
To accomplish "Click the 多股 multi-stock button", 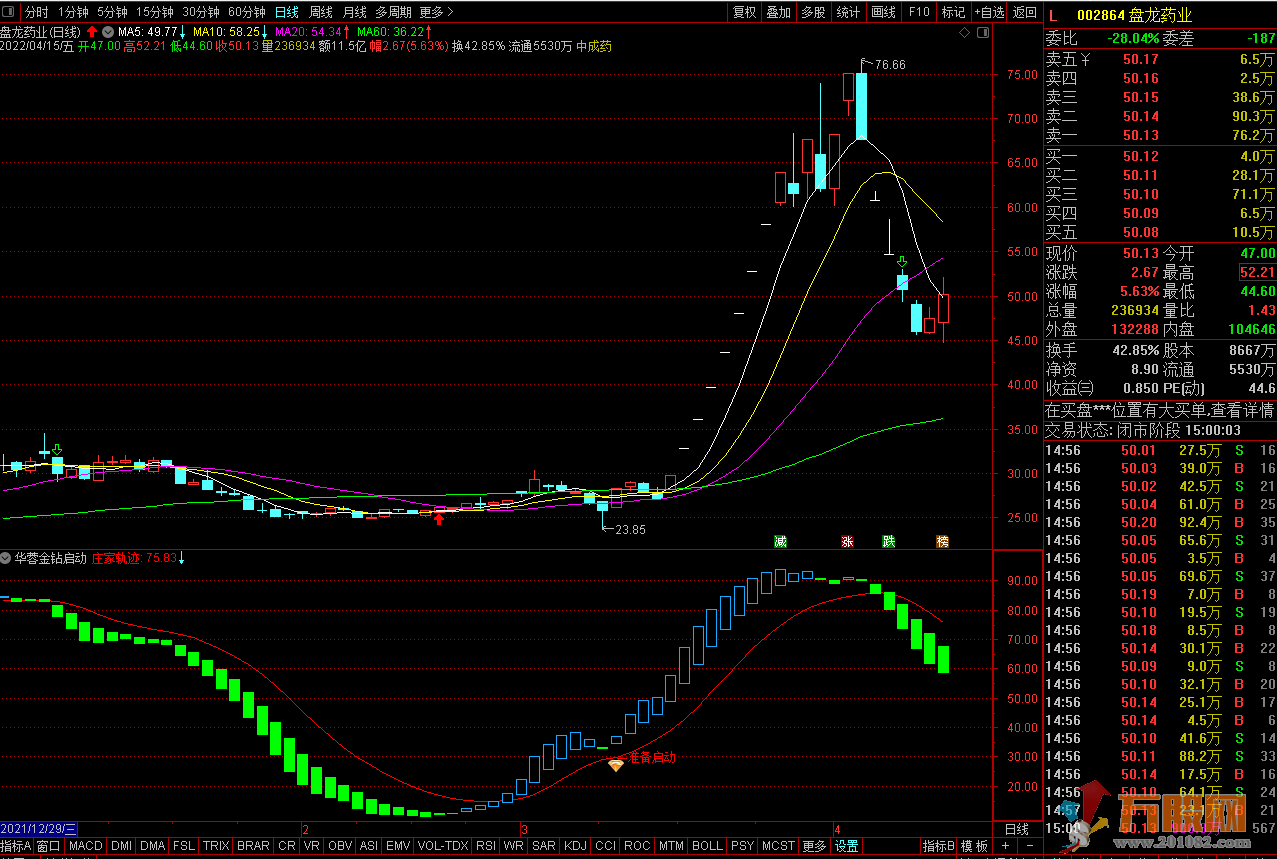I will point(813,12).
